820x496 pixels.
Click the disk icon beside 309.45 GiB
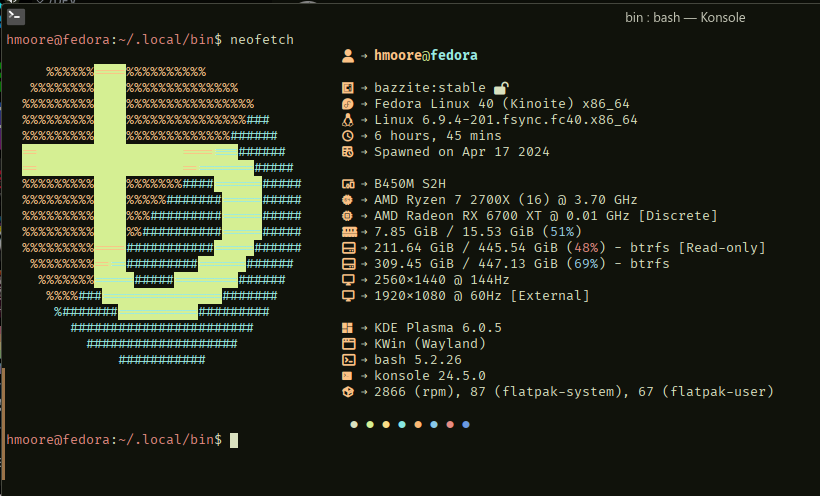(x=348, y=264)
